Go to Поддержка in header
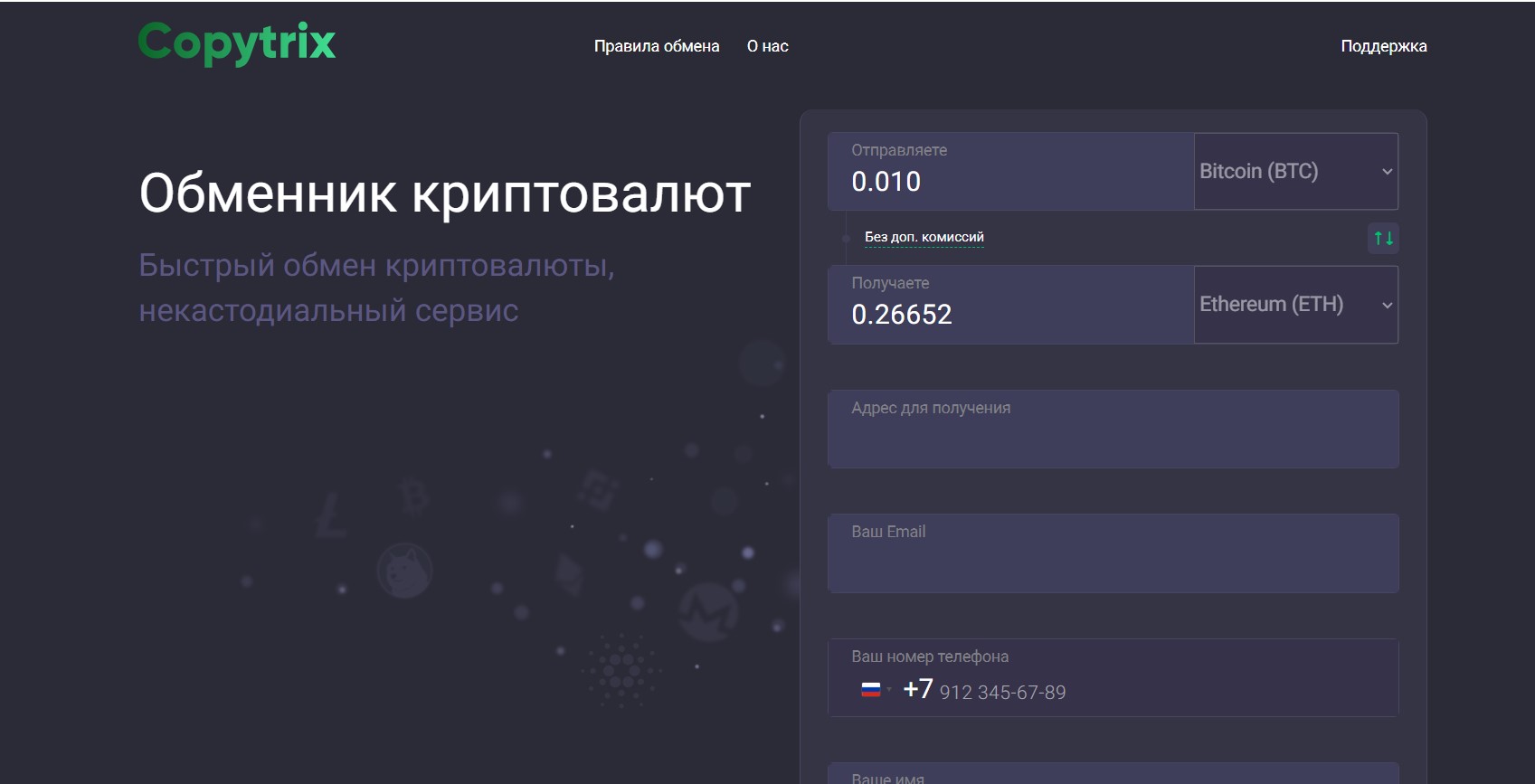Screen dimensions: 1535x784 point(1383,46)
